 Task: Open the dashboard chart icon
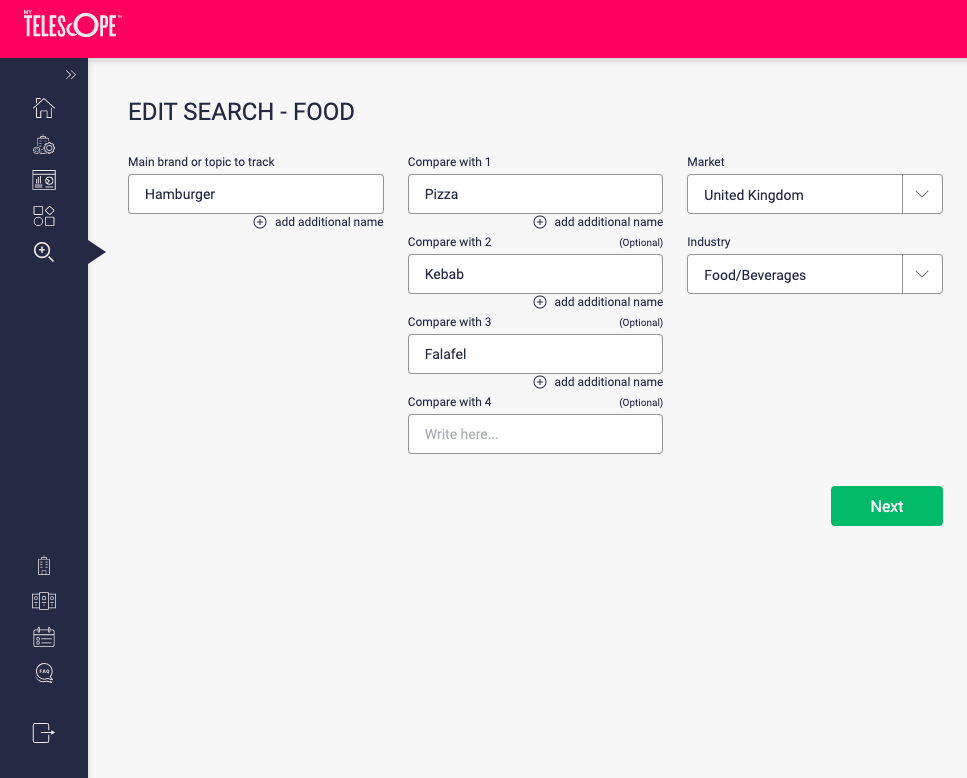click(44, 180)
